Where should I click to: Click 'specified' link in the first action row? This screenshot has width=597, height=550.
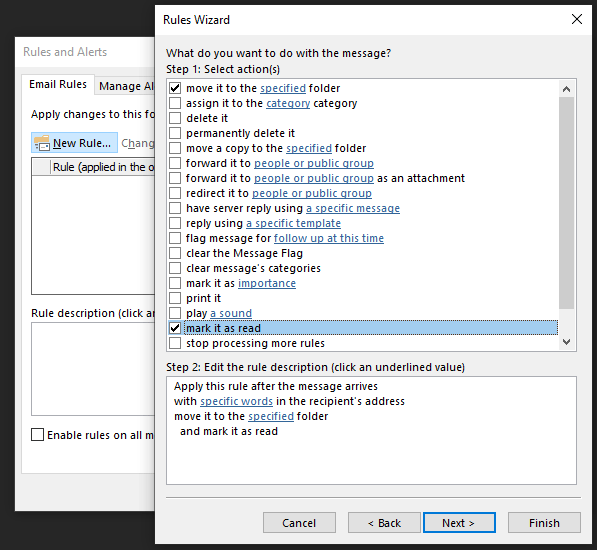point(283,88)
